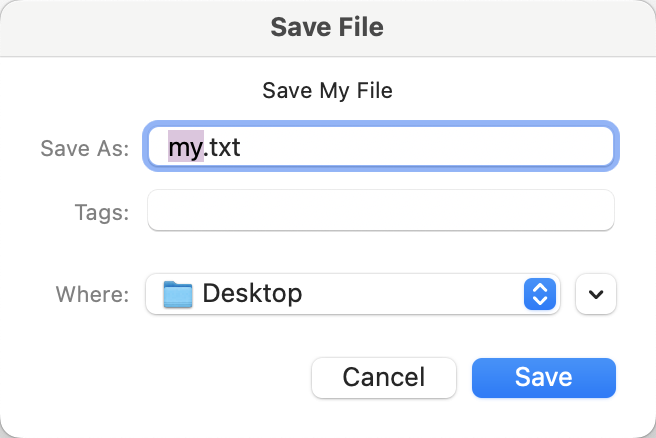Expand the full file browser with chevron button
The image size is (656, 438).
(x=597, y=294)
